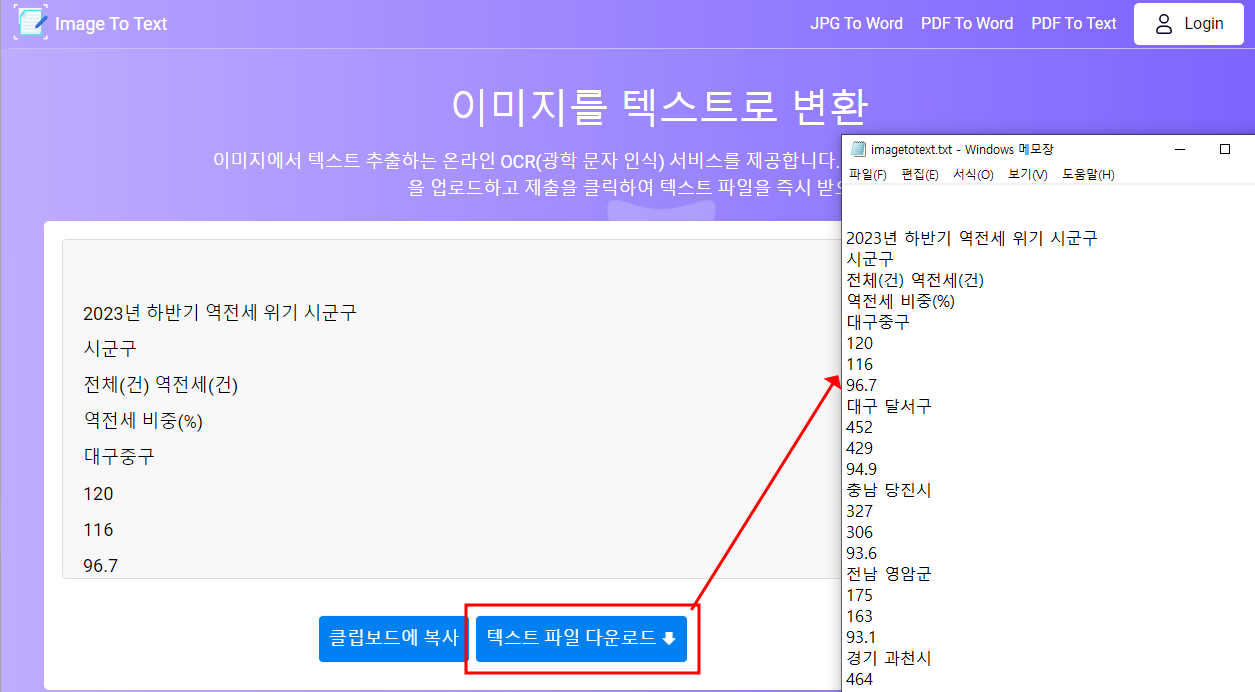
Task: Click the Notepad icon in the imagetotext.txt title bar
Action: click(x=857, y=147)
